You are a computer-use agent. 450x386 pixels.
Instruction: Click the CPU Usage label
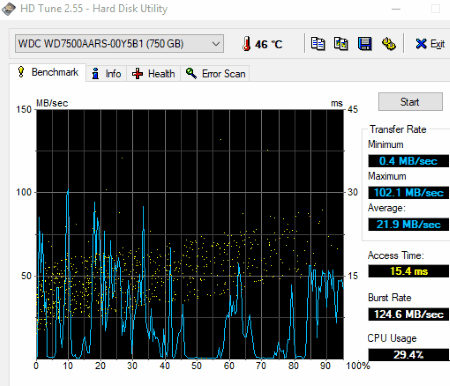pos(392,338)
